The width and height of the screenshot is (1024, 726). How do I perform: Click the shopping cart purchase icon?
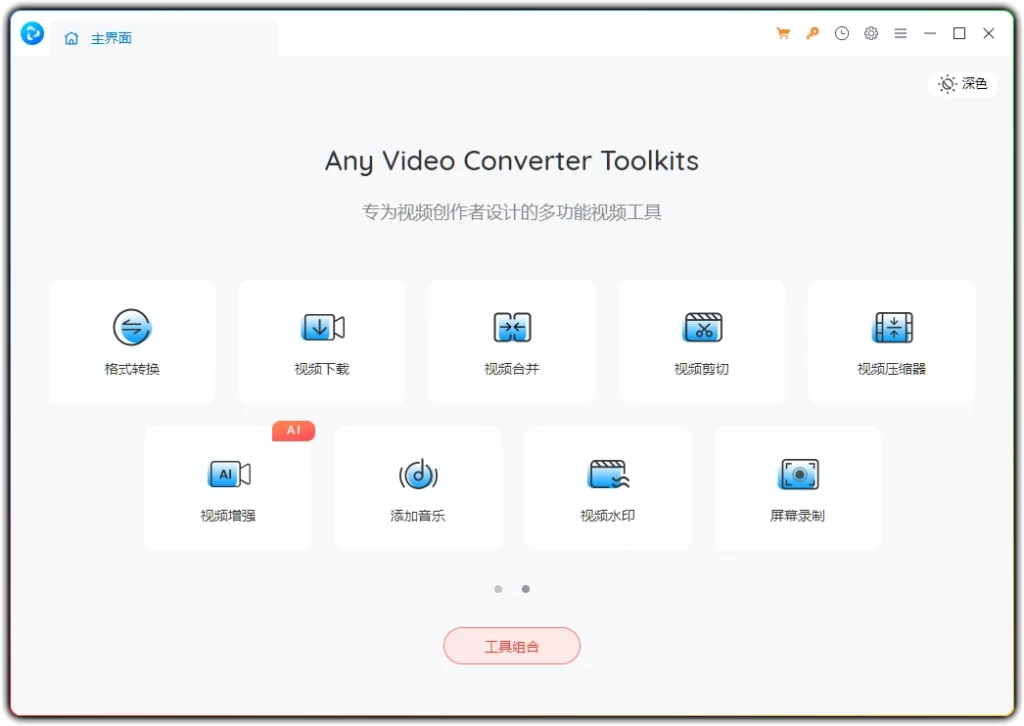point(783,33)
